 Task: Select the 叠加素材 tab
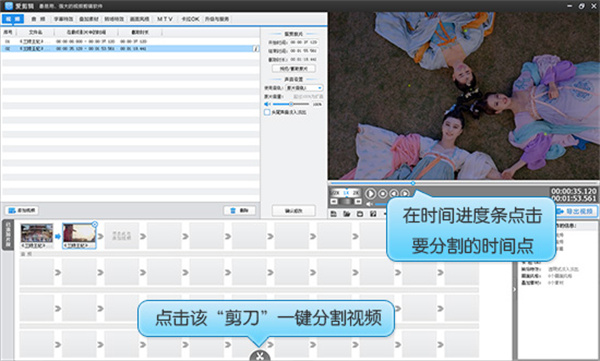tap(89, 19)
